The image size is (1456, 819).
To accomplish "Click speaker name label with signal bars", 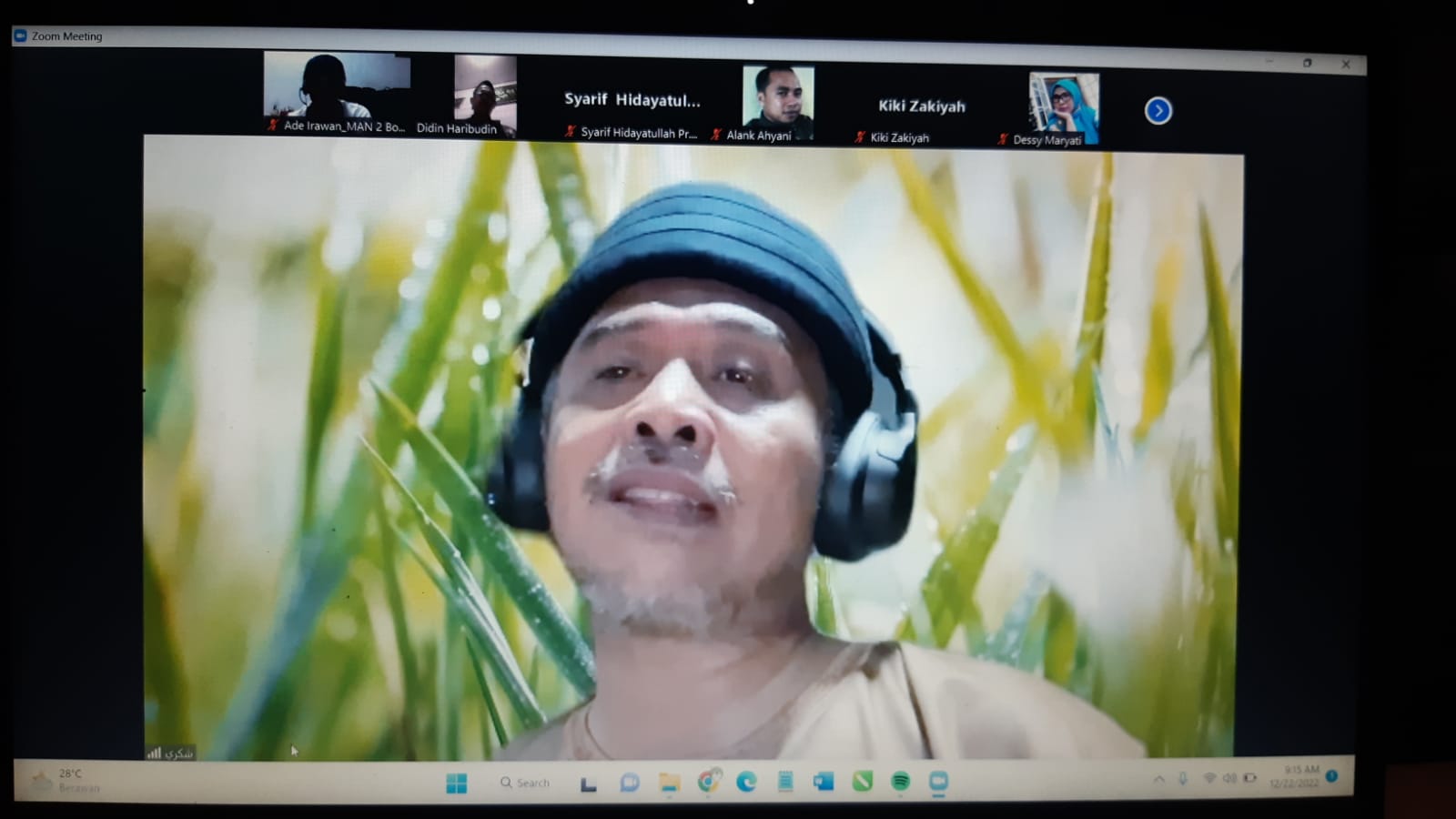I will [170, 753].
